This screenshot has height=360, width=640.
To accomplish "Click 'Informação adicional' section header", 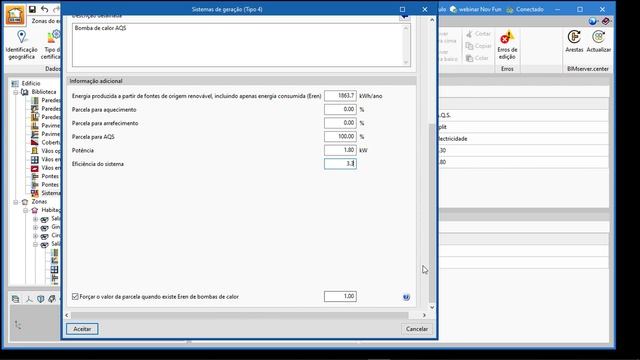I will point(242,81).
